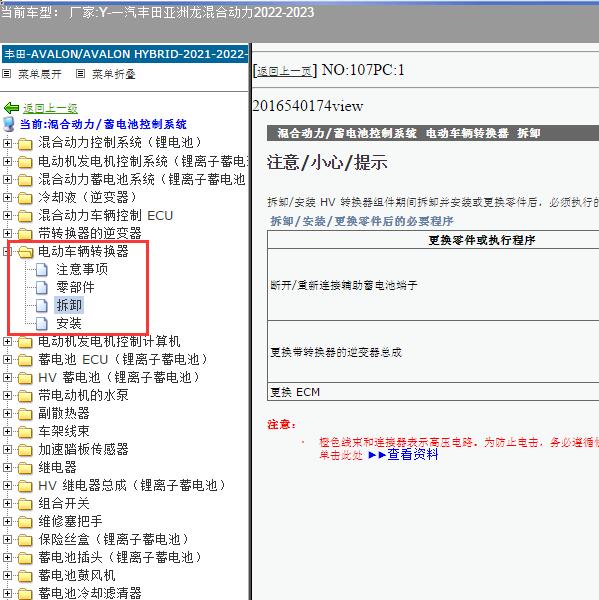Click the 带转换器的逆变器 folder icon
The image size is (599, 600).
[x=25, y=234]
